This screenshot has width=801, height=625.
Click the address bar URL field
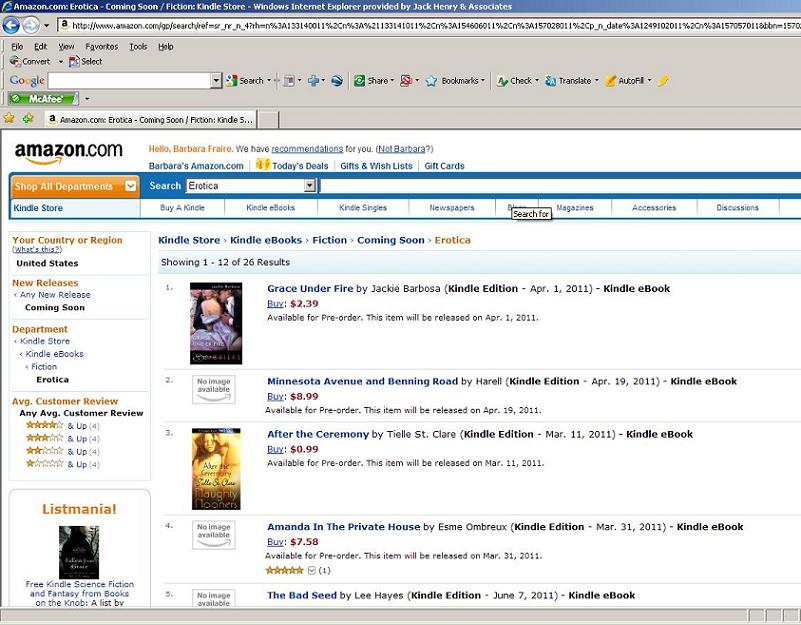pos(429,25)
